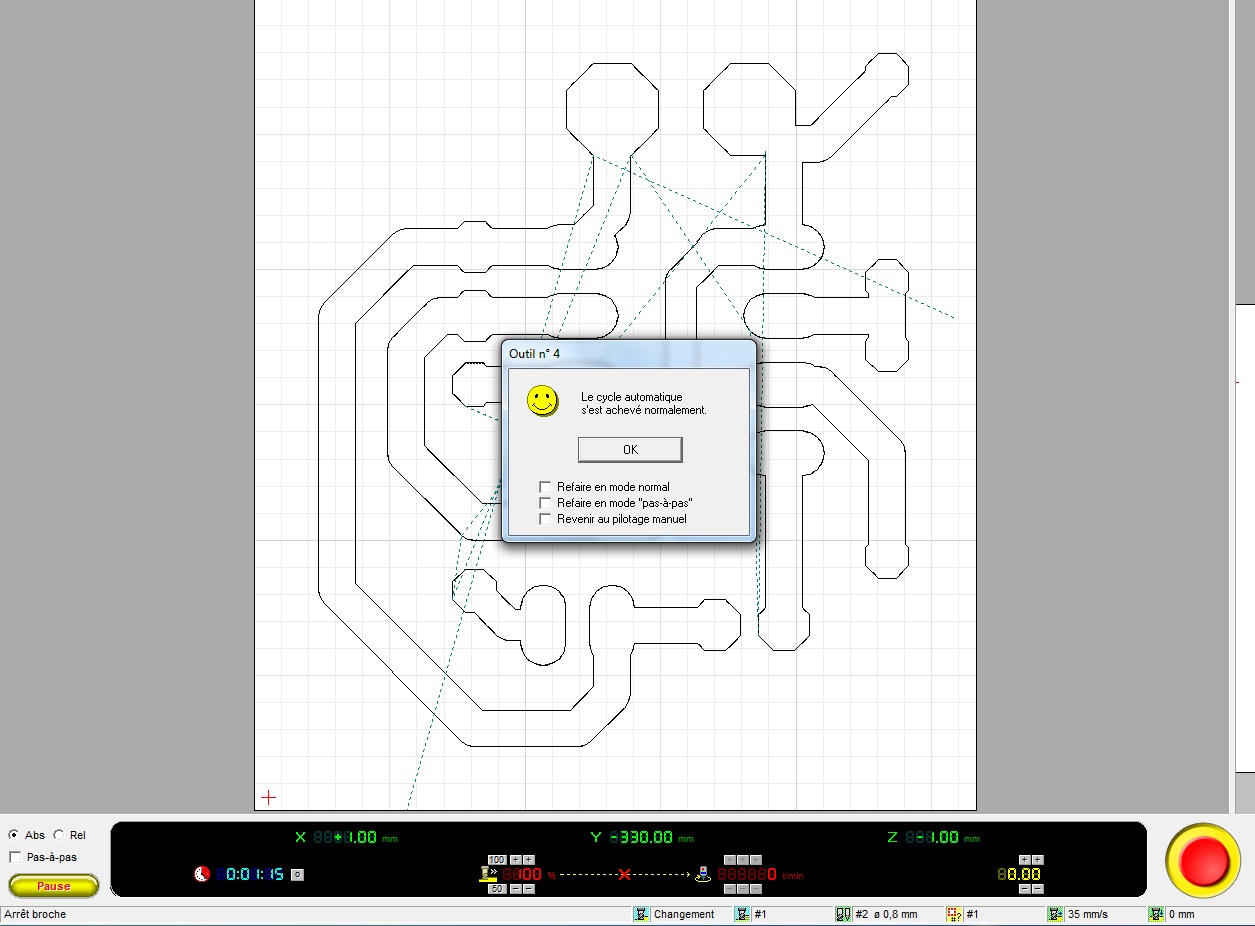
Task: Click the red emergency stop button
Action: (x=1202, y=860)
